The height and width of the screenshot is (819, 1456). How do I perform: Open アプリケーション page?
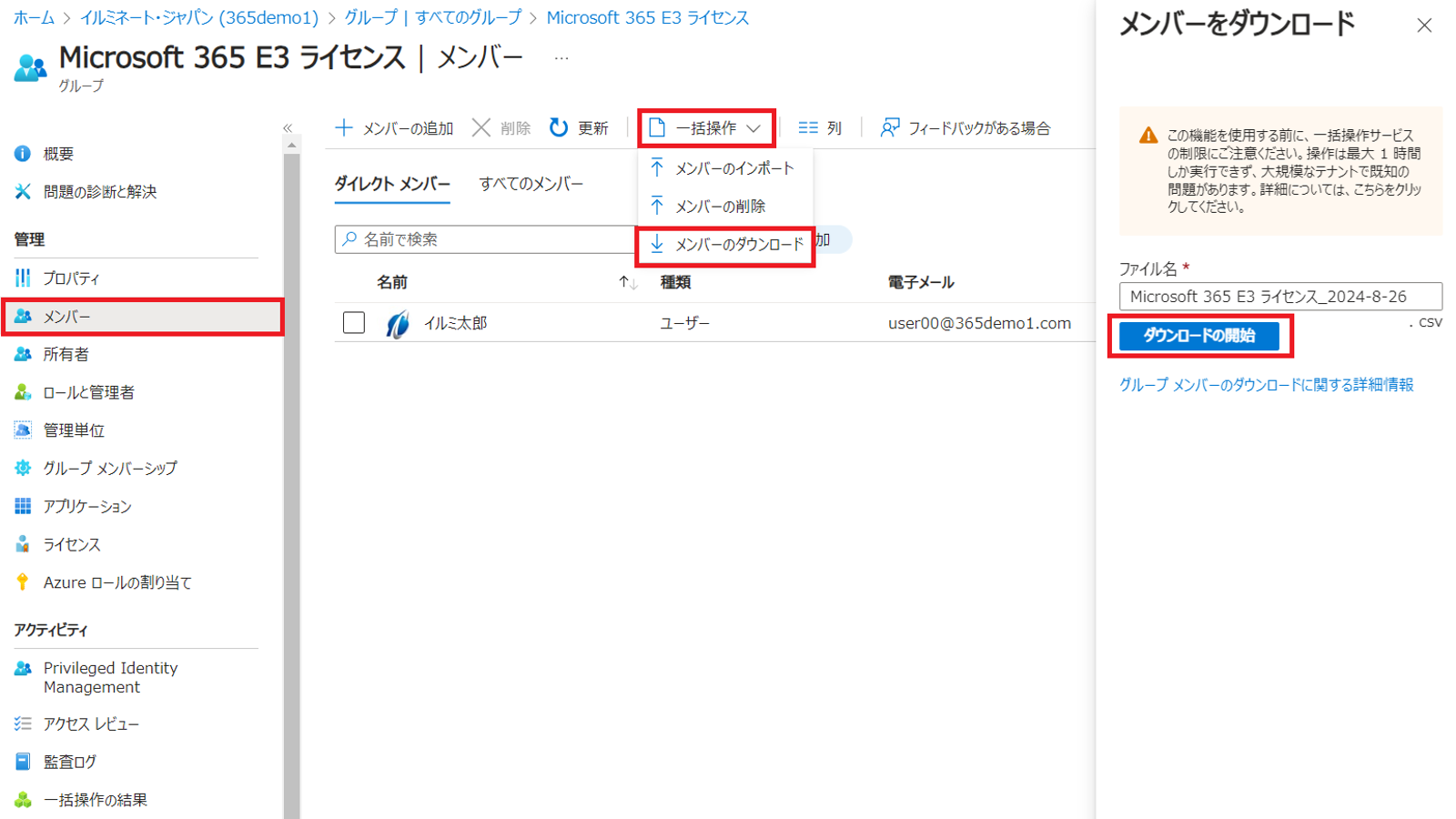click(x=87, y=507)
